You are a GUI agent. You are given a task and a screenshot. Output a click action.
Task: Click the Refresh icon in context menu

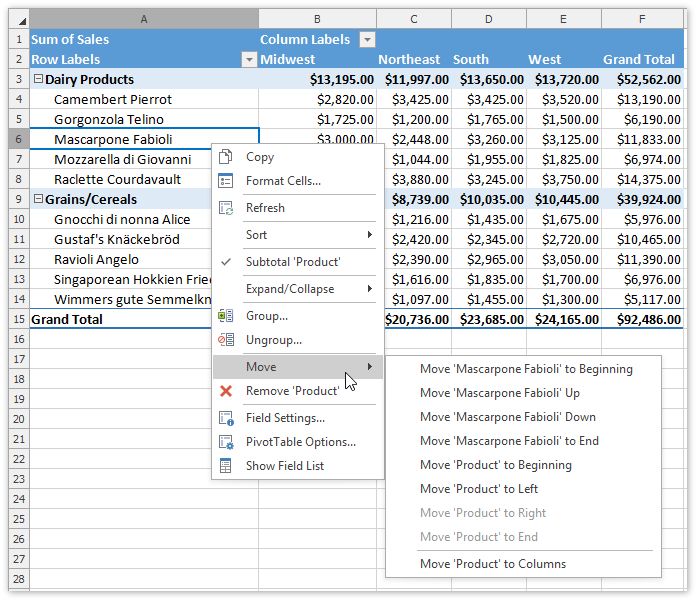tap(226, 208)
